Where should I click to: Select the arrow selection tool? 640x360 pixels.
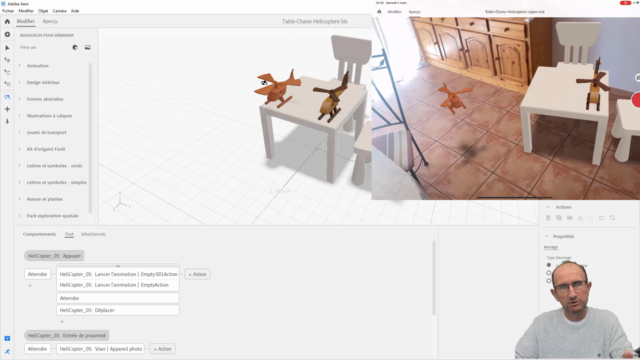7,48
